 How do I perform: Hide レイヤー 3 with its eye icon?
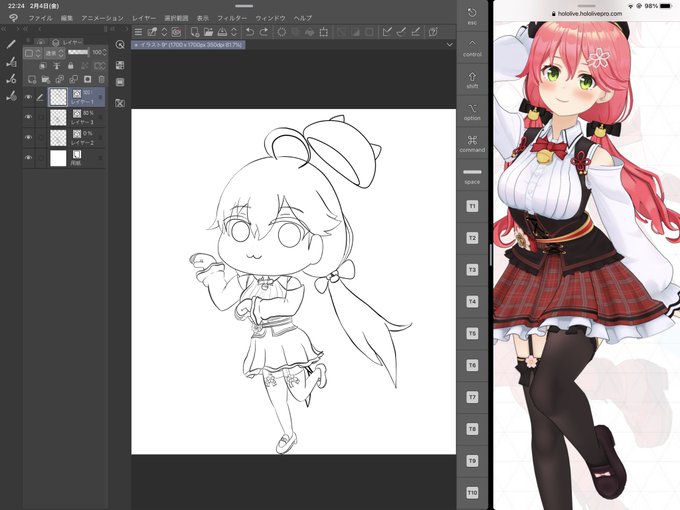tap(29, 117)
